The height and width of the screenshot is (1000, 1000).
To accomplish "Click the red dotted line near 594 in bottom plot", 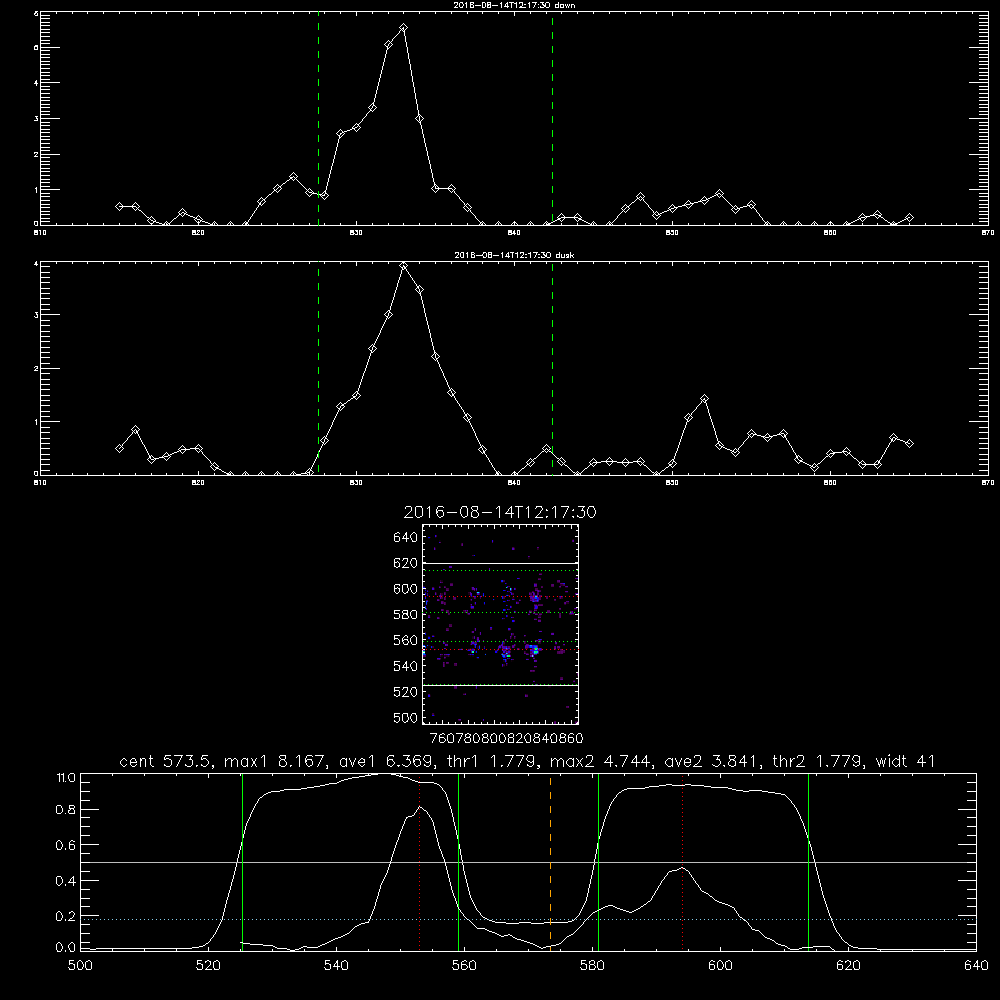I will [682, 862].
